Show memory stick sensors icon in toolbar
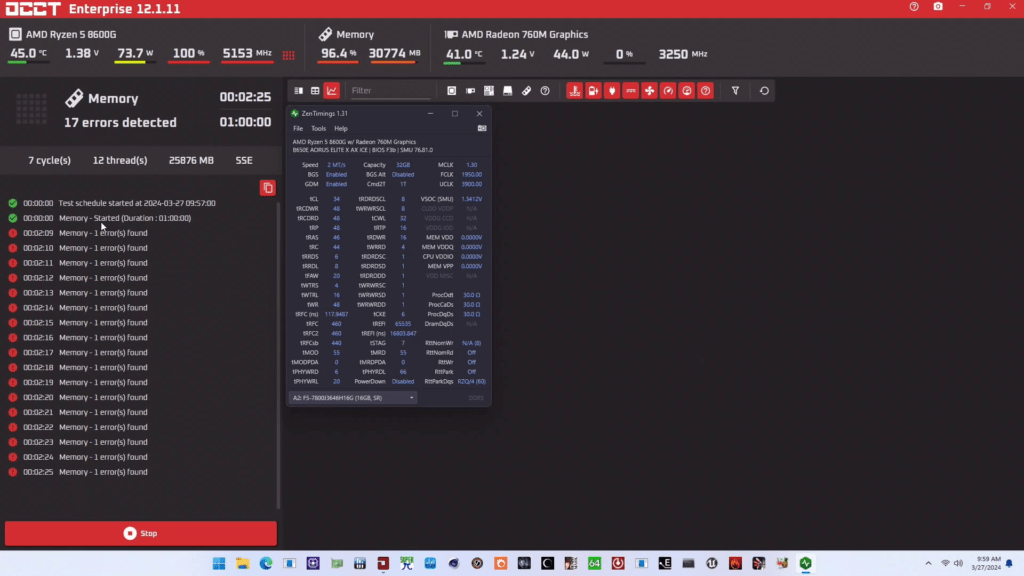 click(x=526, y=91)
